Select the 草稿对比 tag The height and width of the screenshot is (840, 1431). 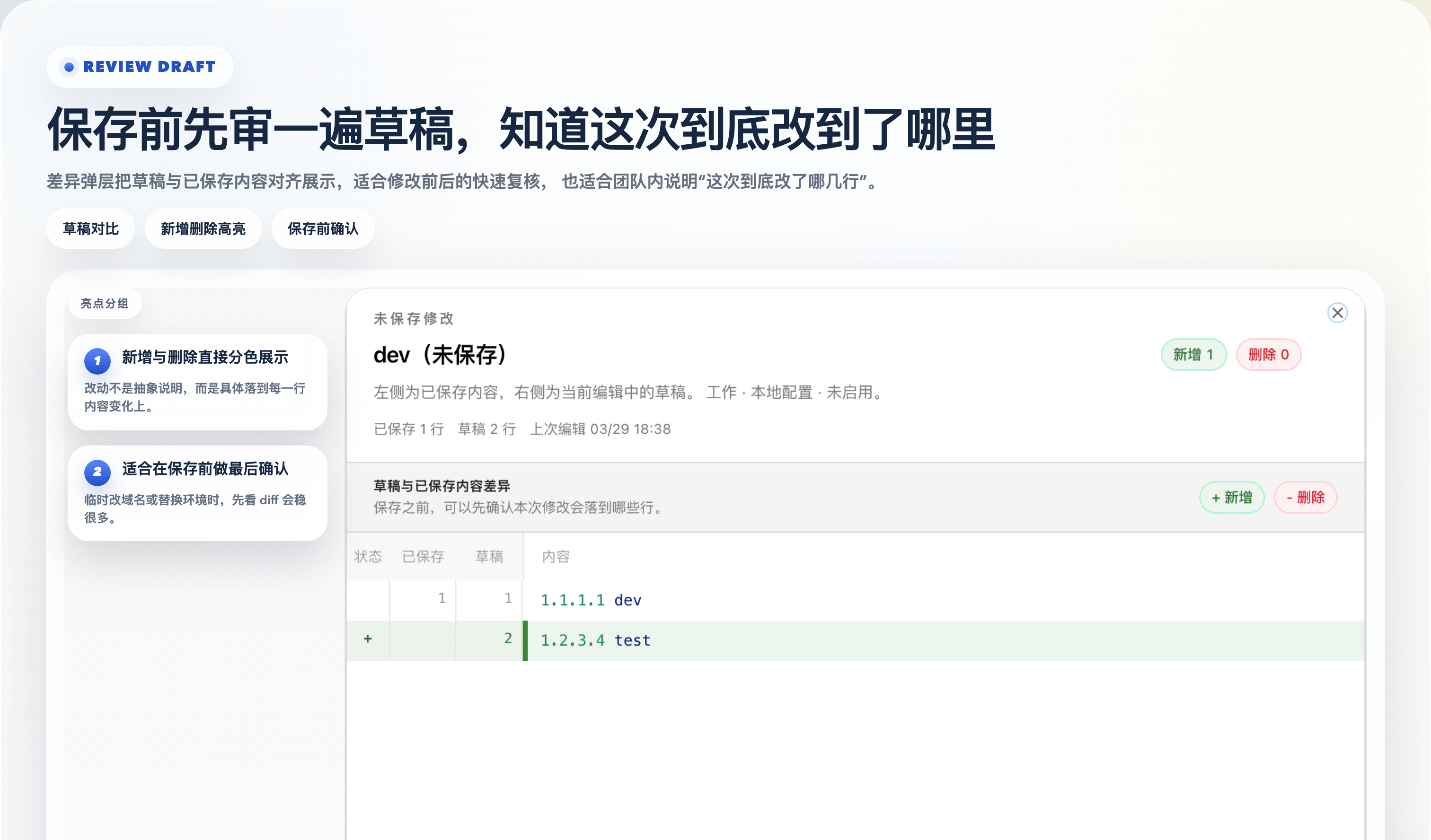pos(91,229)
